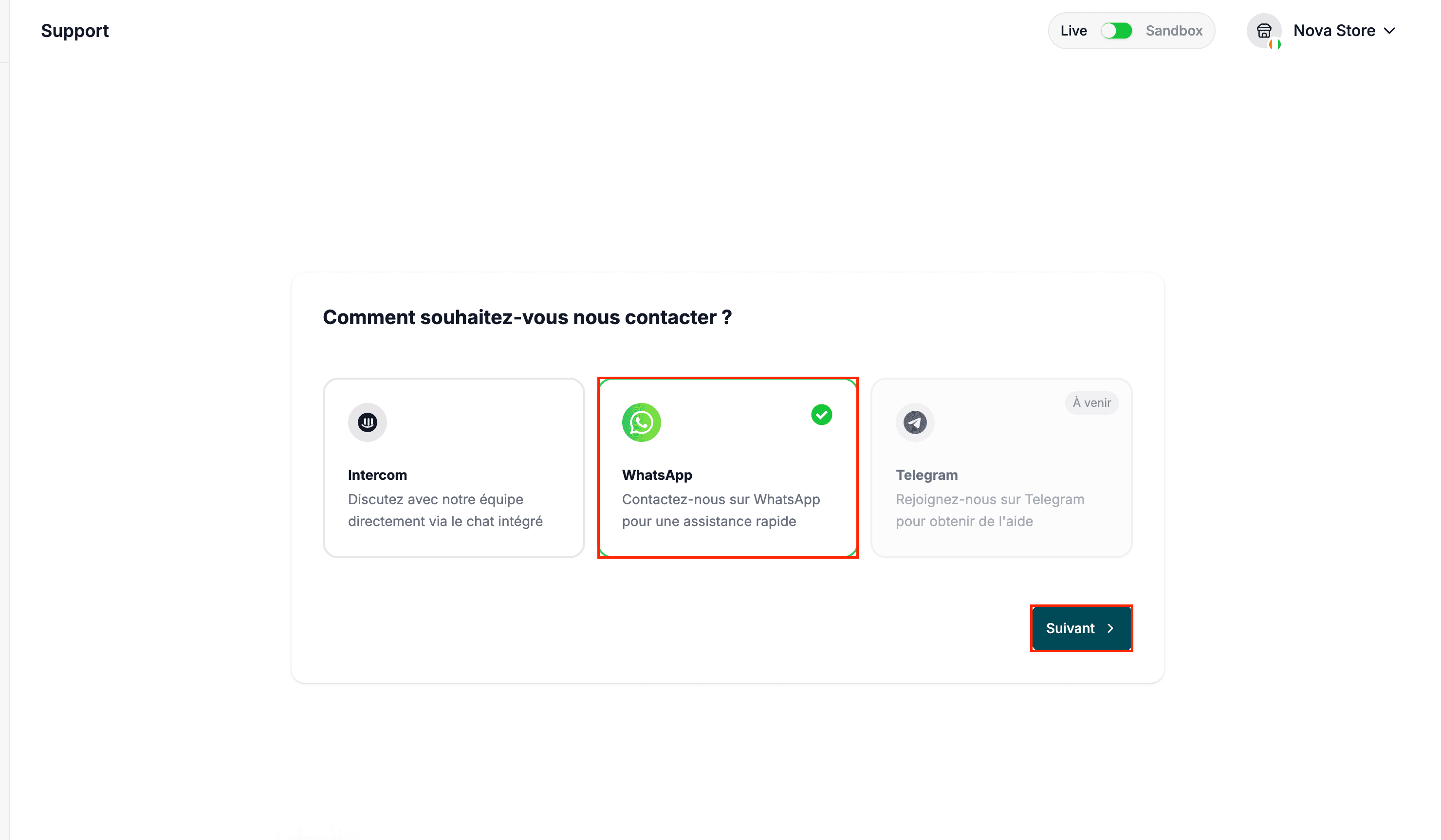Click the Intercom card title text
The height and width of the screenshot is (840, 1441).
click(x=377, y=475)
